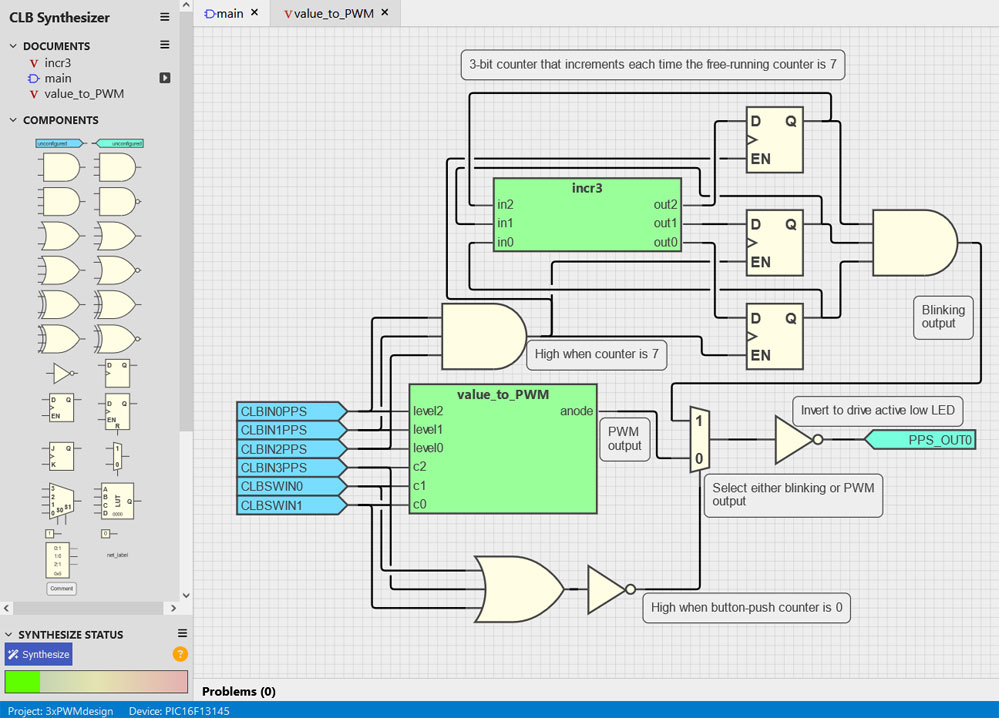Select the 2-input NAND gate component

(x=117, y=201)
